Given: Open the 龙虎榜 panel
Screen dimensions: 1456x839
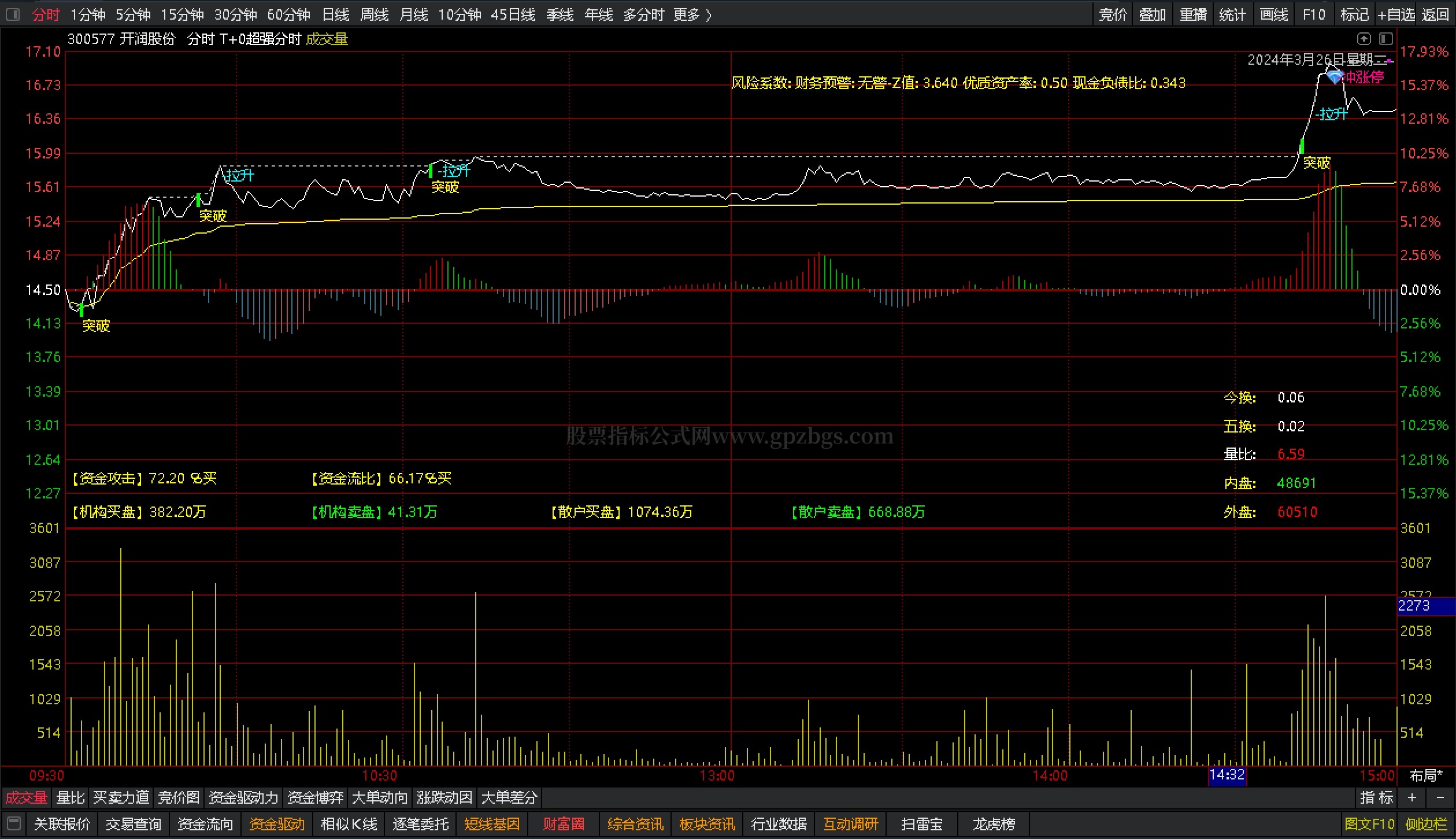Looking at the screenshot, I should [994, 823].
